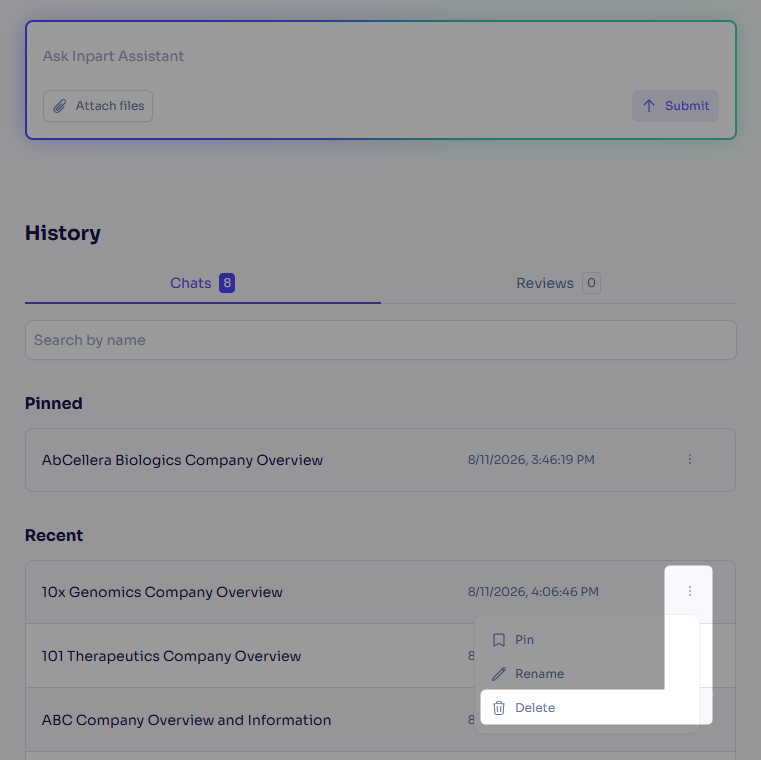Viewport: 761px width, 760px height.
Task: Click the trash can Delete icon
Action: pyautogui.click(x=499, y=708)
